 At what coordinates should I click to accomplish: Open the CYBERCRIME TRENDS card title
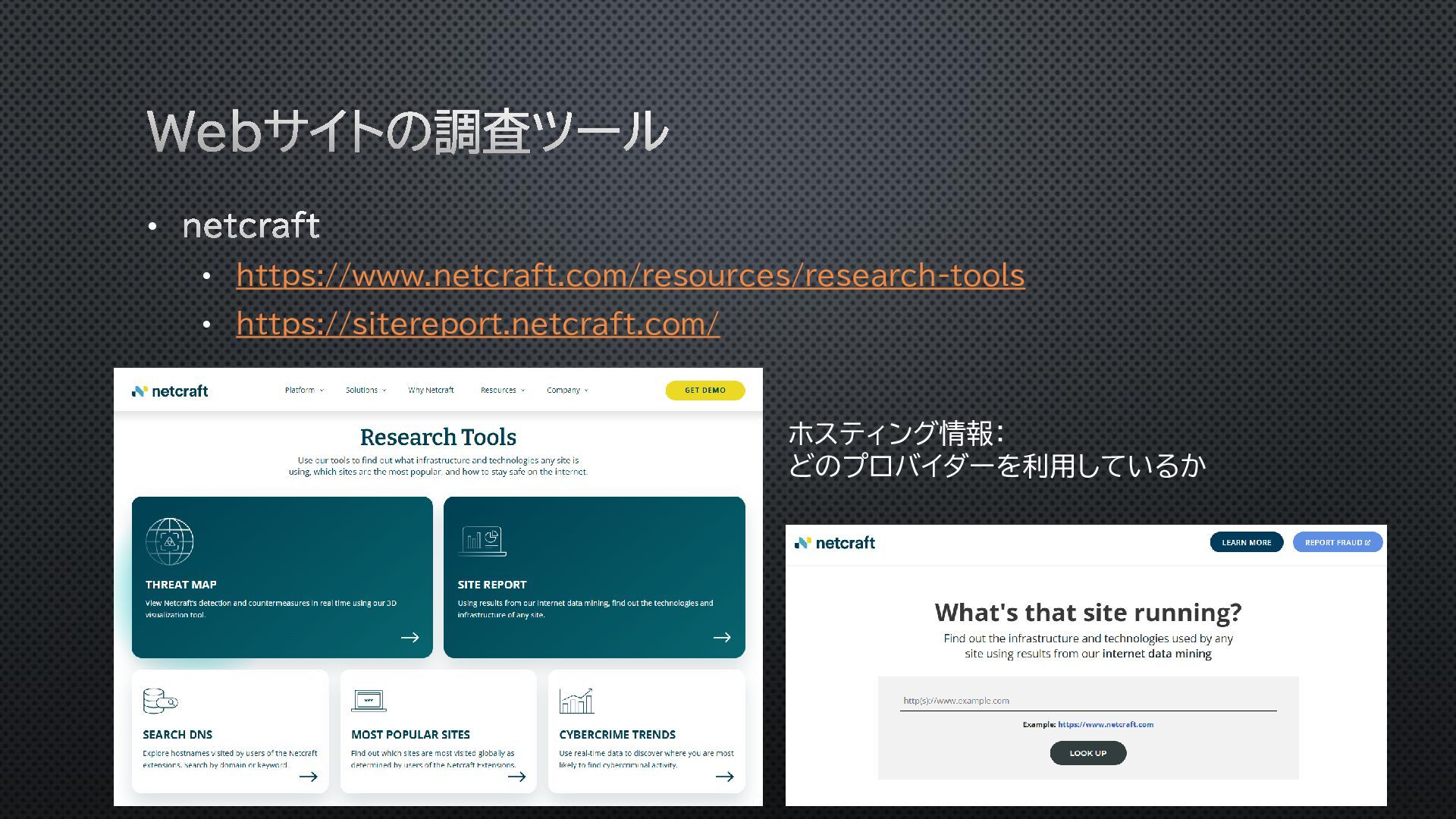pos(617,734)
